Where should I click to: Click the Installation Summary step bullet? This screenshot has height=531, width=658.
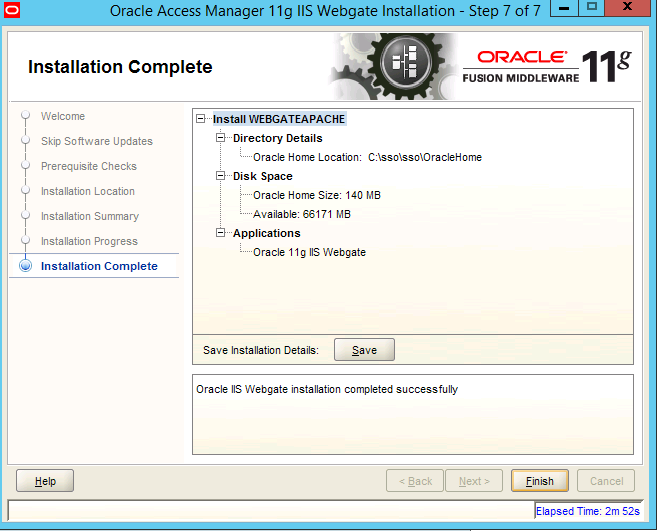tap(26, 215)
